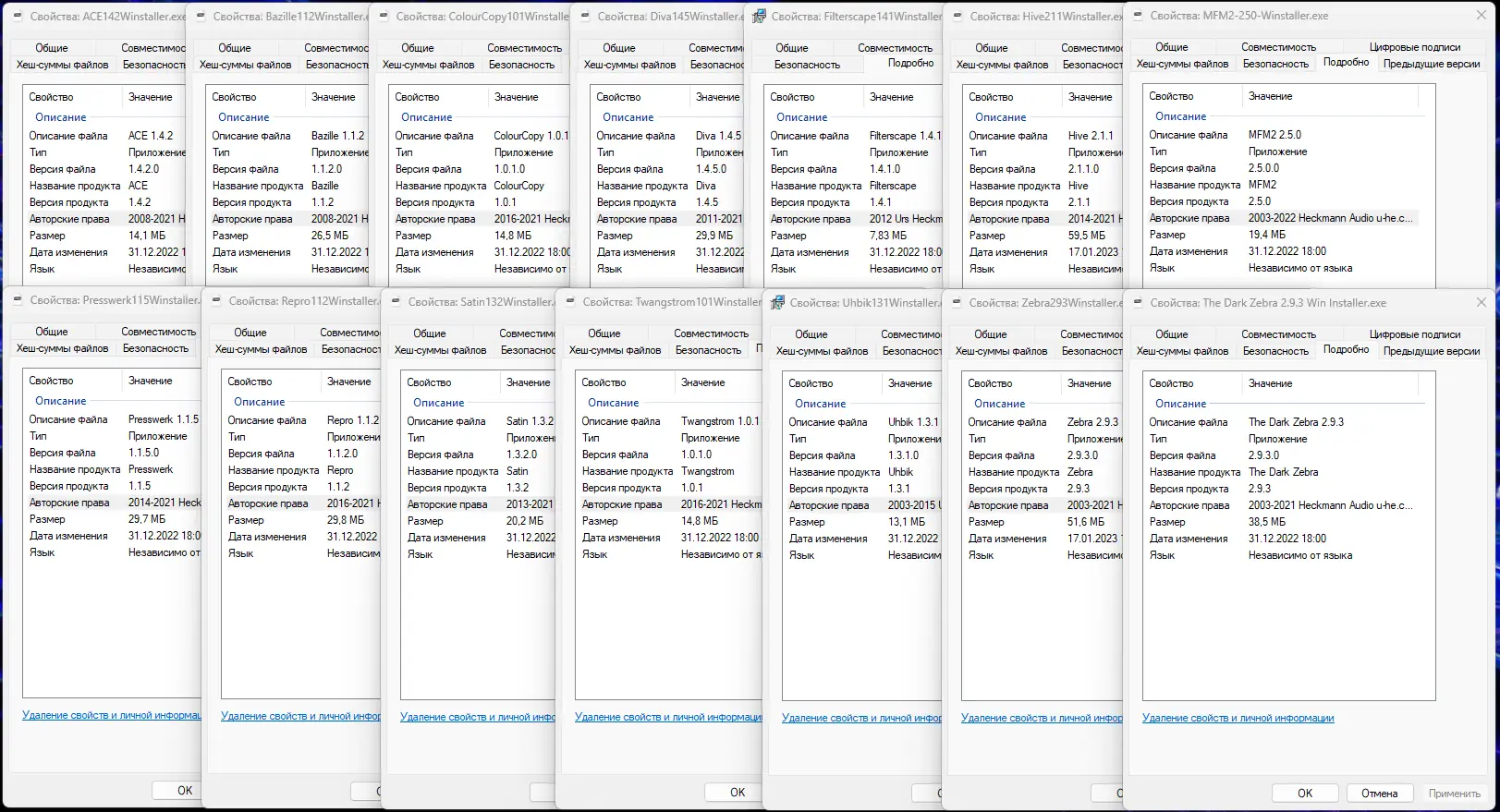Switch to Хеш-суммы файлов tab in Hive211Winstaller window
1500x812 pixels.
(1003, 65)
